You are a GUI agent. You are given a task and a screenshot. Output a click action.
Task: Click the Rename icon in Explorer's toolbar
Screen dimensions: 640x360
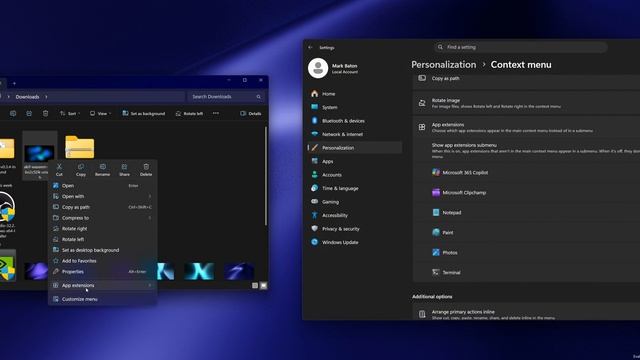click(x=13, y=113)
